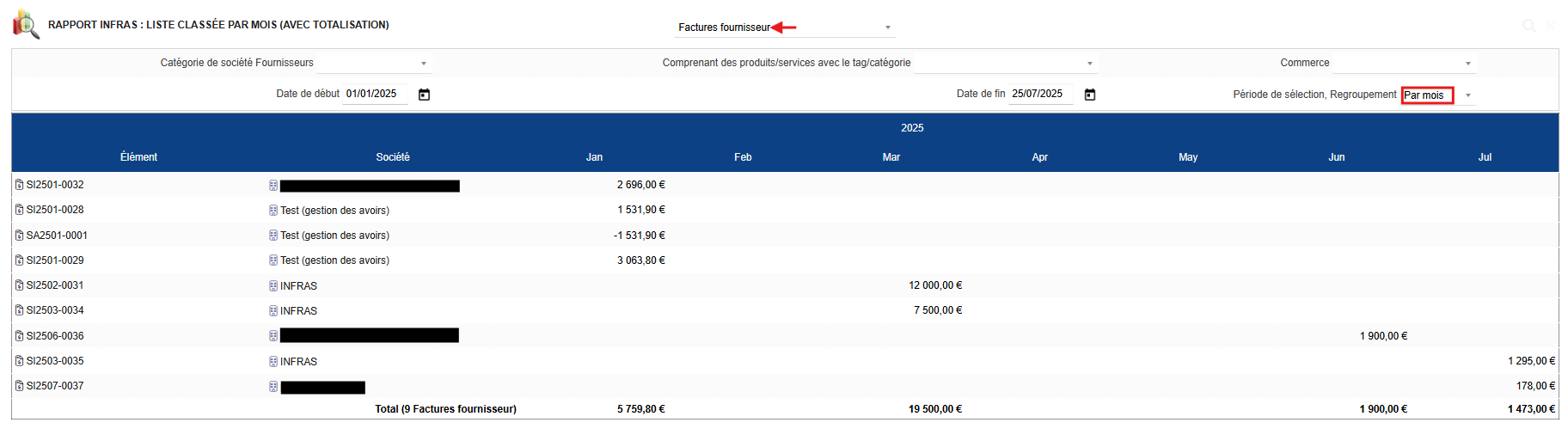Click invoice icon beside SA2501-0001
1568x447 pixels.
coord(19,236)
